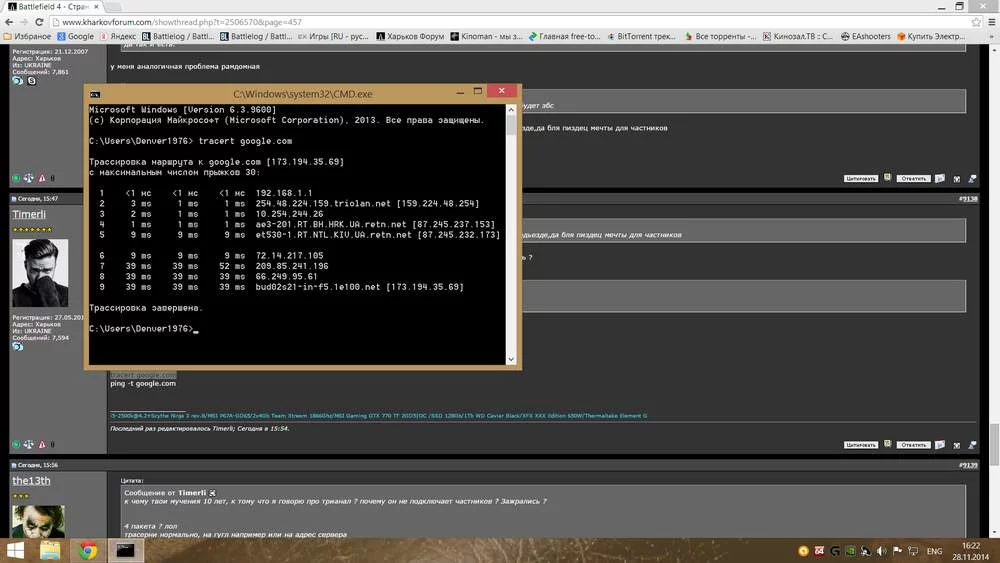Reload the page with the refresh icon
This screenshot has width=1000, height=563.
click(x=39, y=22)
